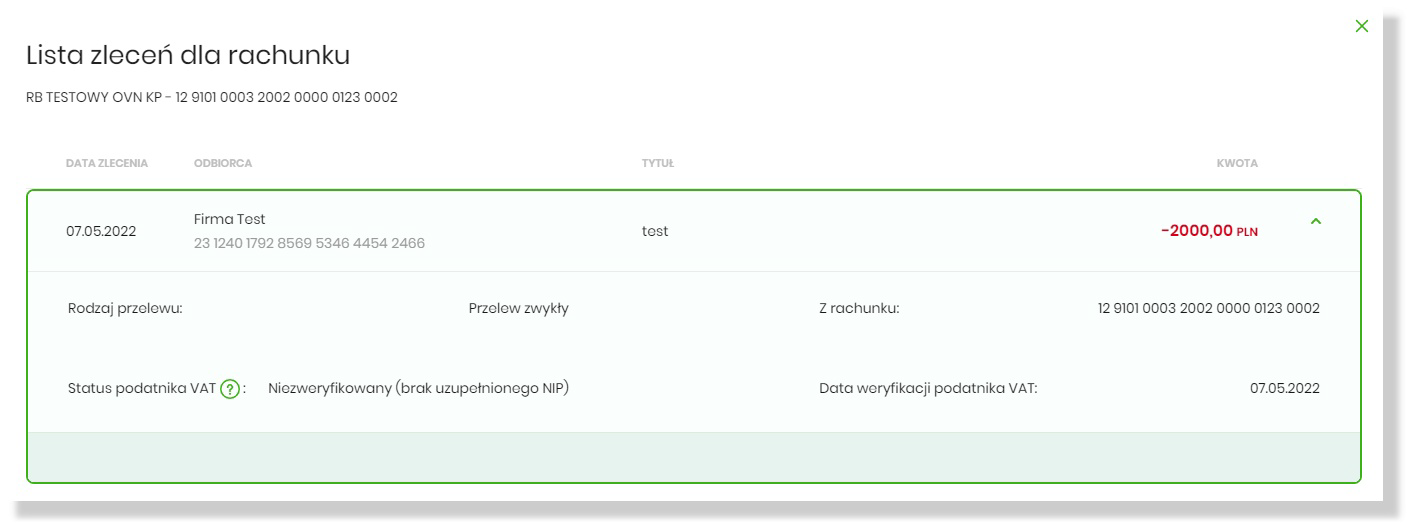
Task: Click Data weryfikacji podatnika VAT label
Action: [927, 389]
